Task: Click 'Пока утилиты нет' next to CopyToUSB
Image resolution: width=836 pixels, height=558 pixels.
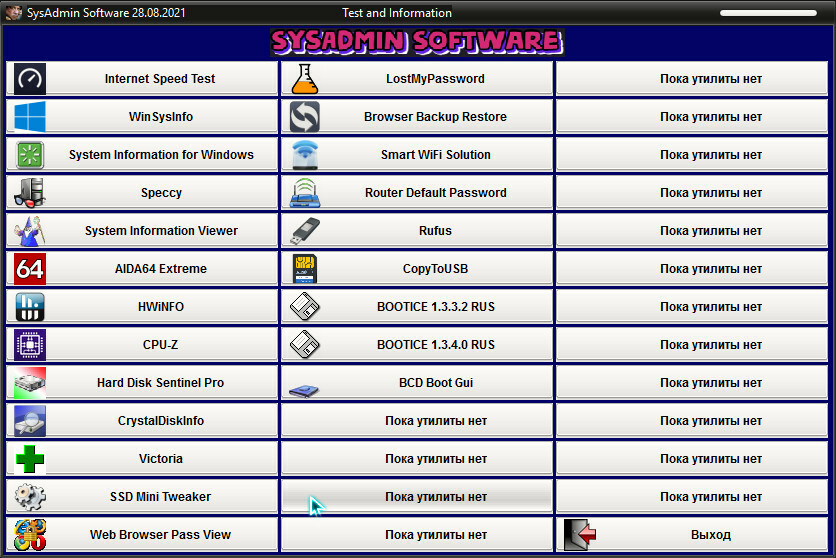Action: 692,269
